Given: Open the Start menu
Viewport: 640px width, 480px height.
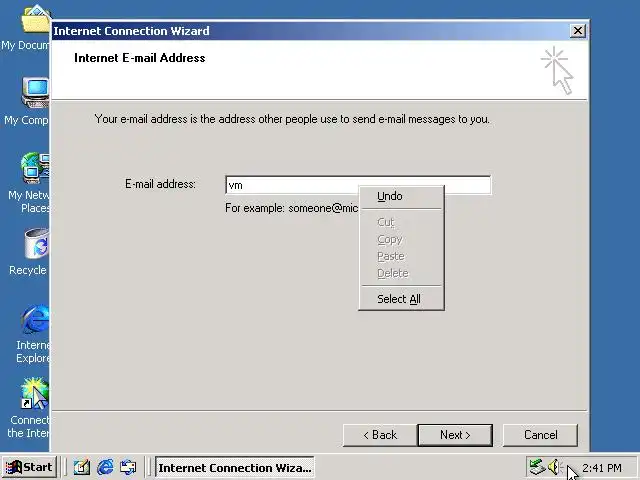Looking at the screenshot, I should pyautogui.click(x=29, y=467).
